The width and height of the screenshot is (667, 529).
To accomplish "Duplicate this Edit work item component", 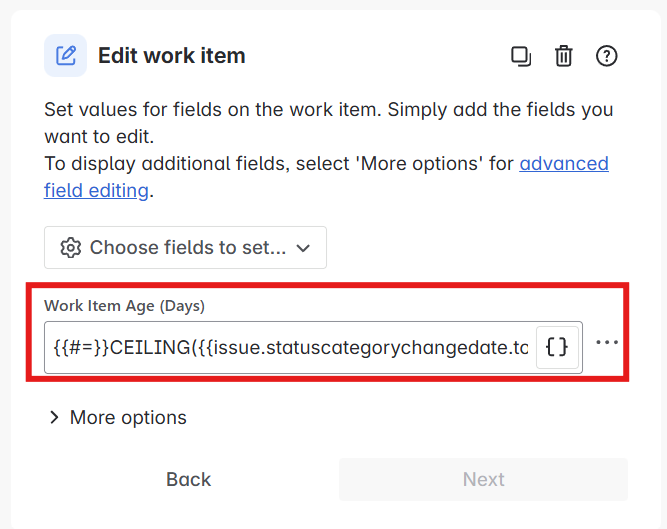I will click(x=521, y=56).
